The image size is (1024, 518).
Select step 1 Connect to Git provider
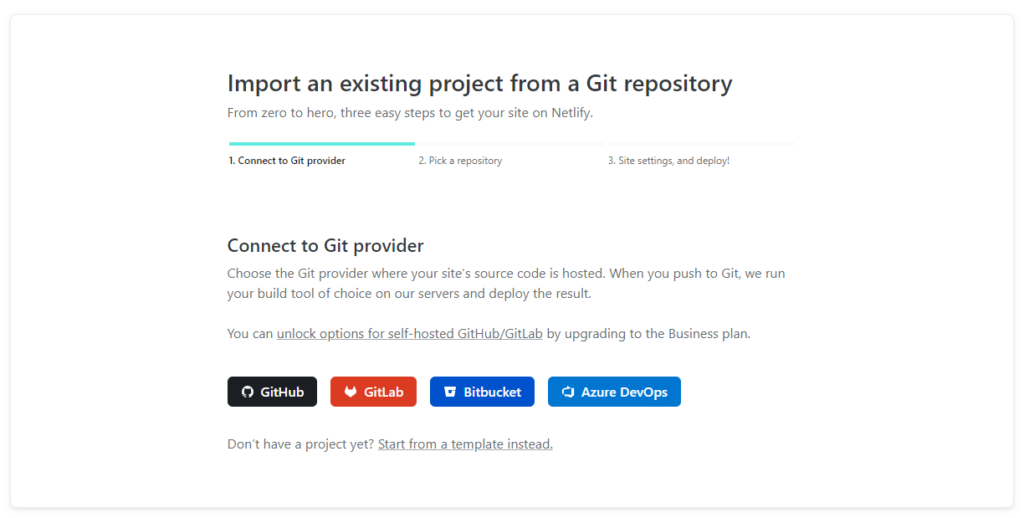click(287, 161)
